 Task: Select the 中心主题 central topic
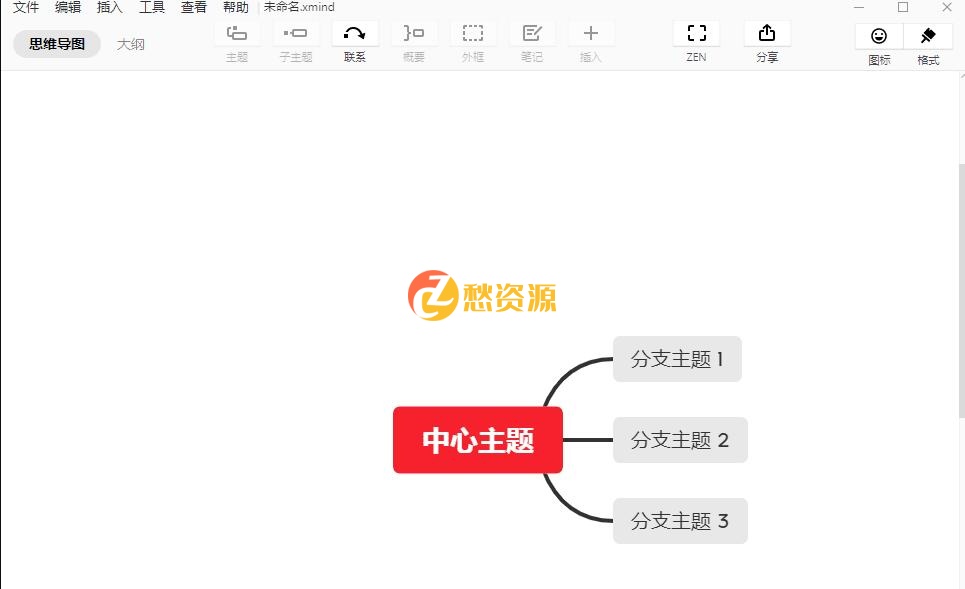click(x=477, y=439)
